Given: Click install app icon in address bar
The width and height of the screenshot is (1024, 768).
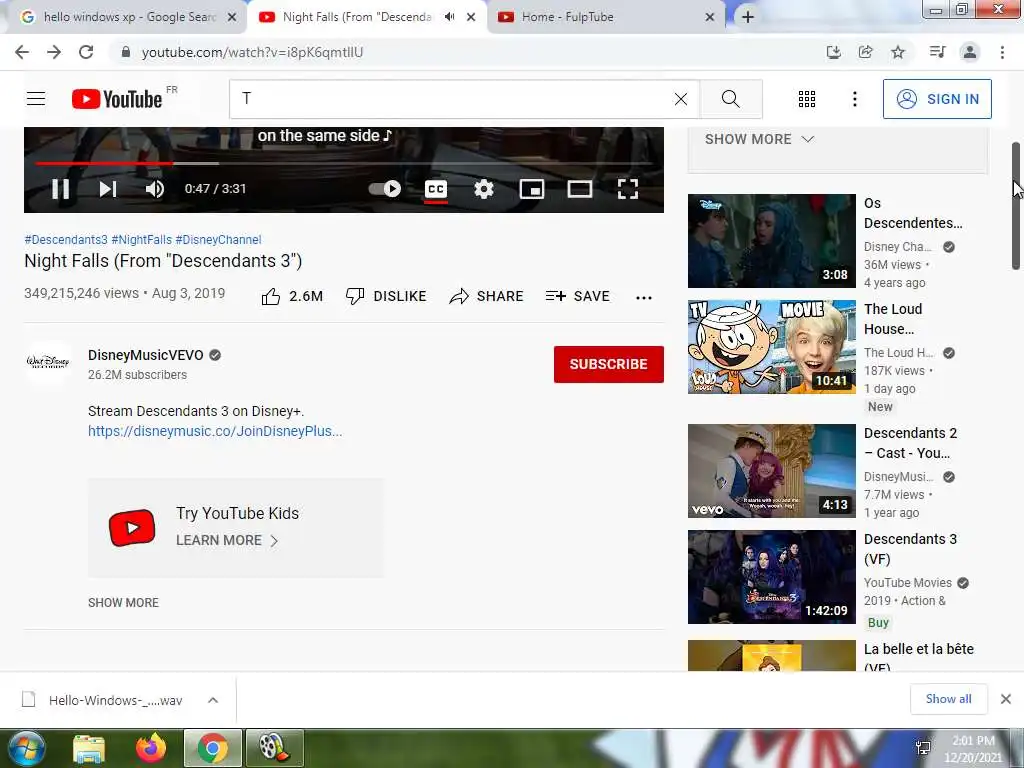Looking at the screenshot, I should coord(833,52).
